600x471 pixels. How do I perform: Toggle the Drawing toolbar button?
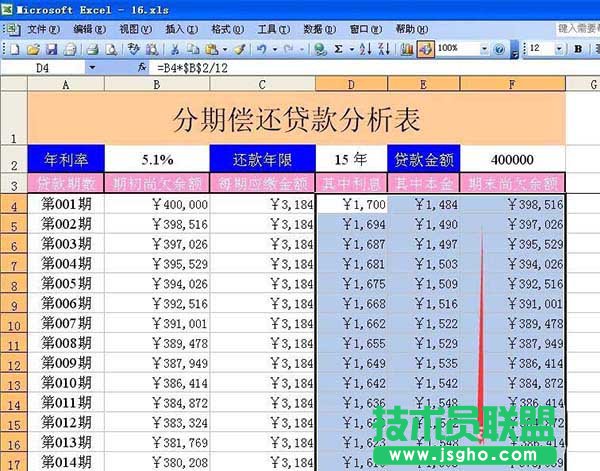click(x=426, y=49)
